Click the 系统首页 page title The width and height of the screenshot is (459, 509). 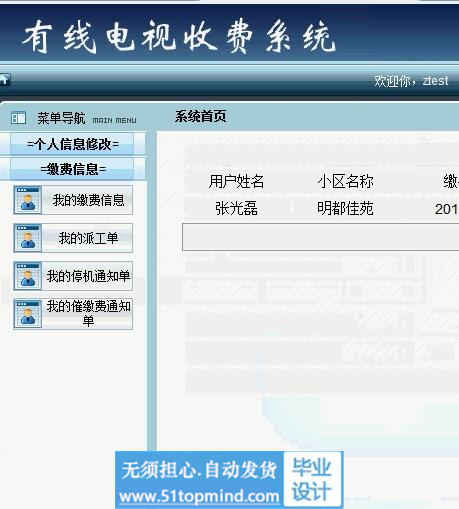(x=201, y=117)
